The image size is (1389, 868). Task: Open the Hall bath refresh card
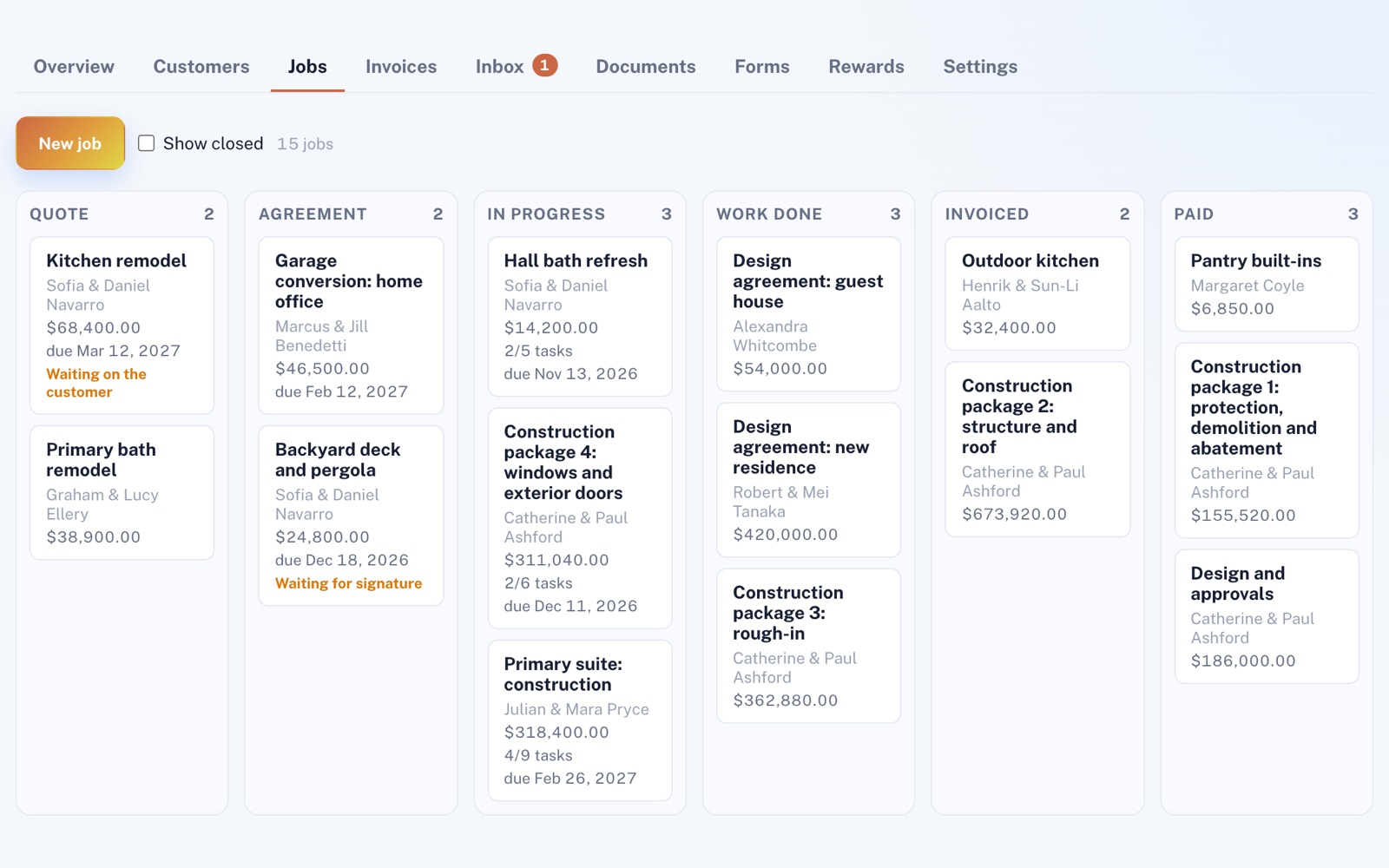pyautogui.click(x=580, y=317)
